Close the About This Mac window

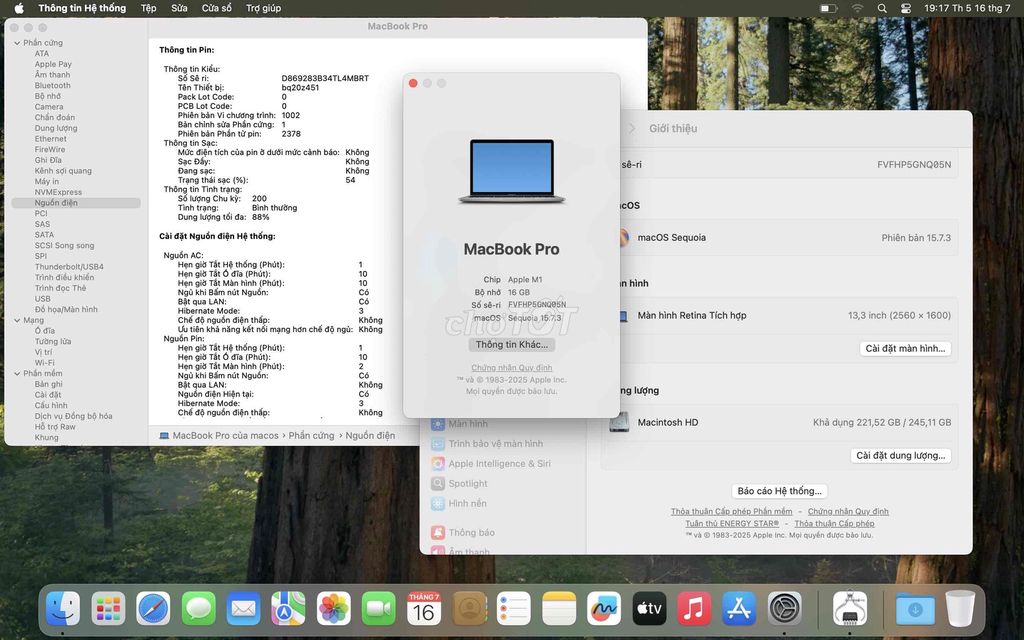(413, 83)
